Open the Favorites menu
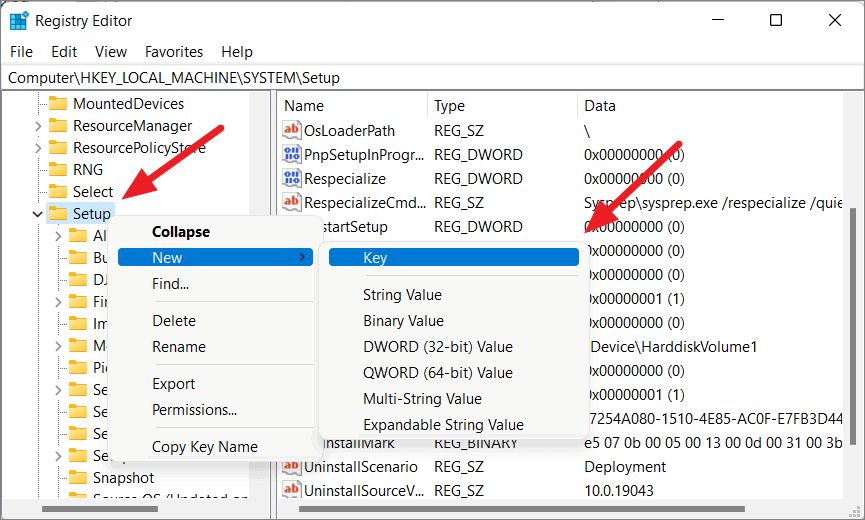This screenshot has height=520, width=865. click(x=174, y=52)
